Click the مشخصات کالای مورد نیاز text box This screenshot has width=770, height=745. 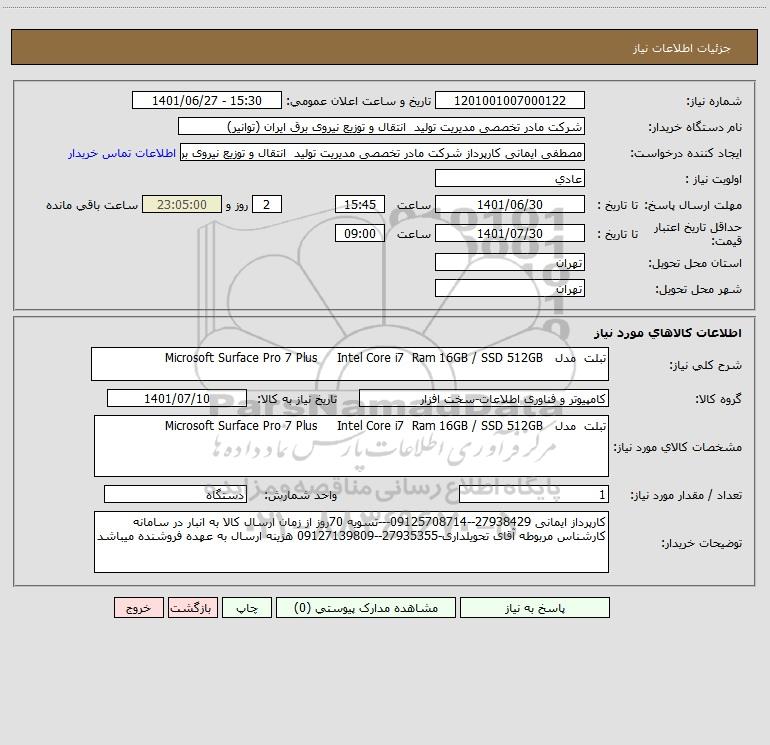(351, 446)
